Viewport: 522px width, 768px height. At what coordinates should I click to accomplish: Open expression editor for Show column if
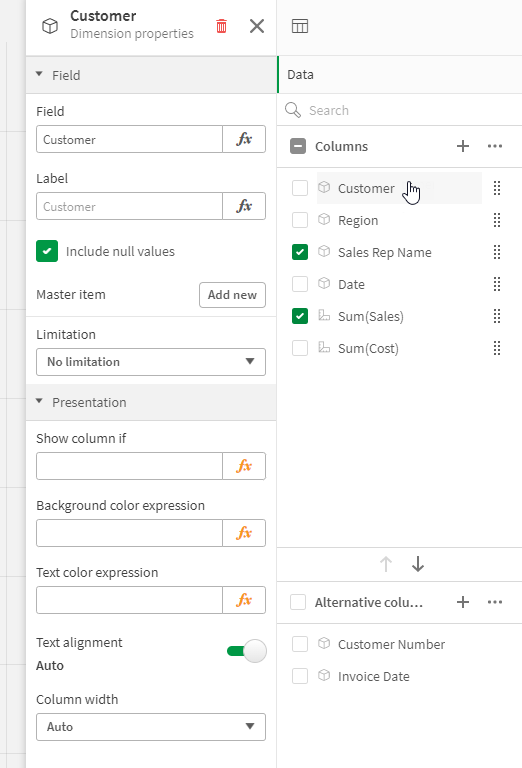point(244,466)
